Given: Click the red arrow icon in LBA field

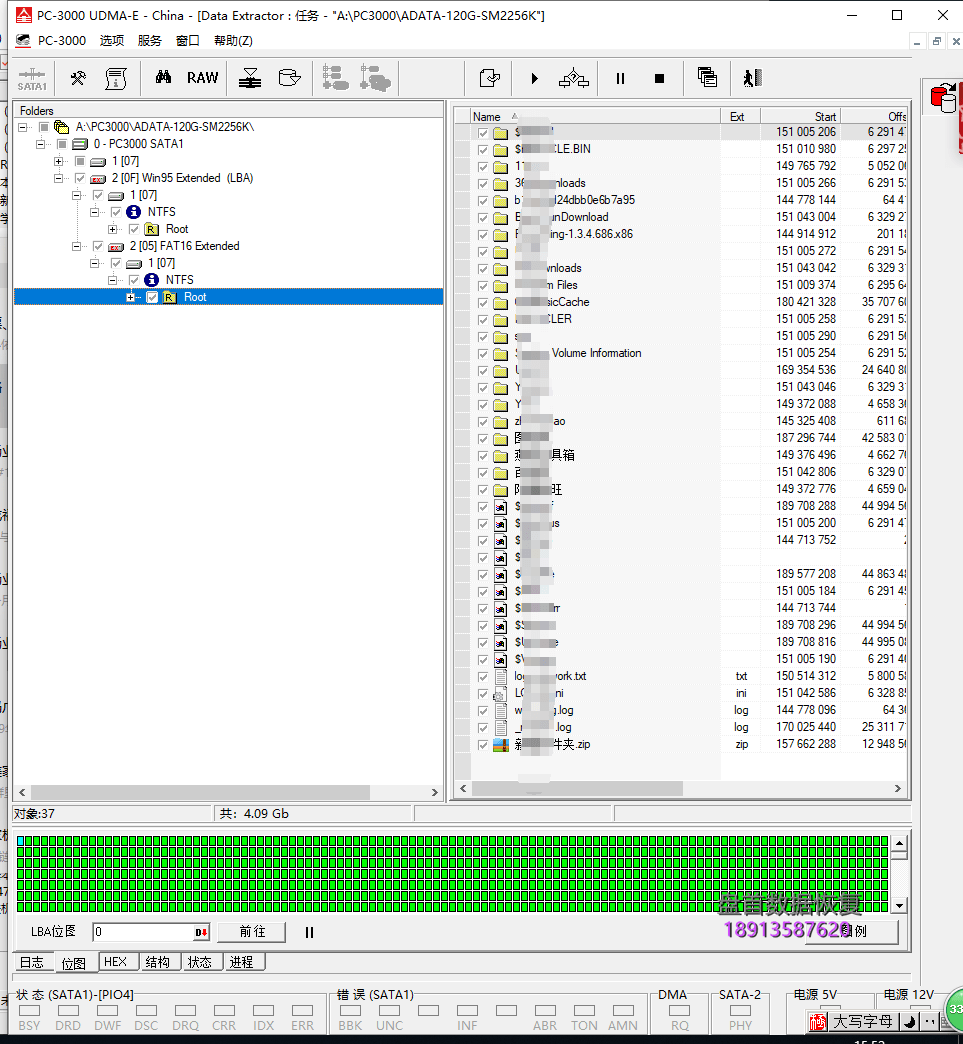Looking at the screenshot, I should [x=200, y=932].
